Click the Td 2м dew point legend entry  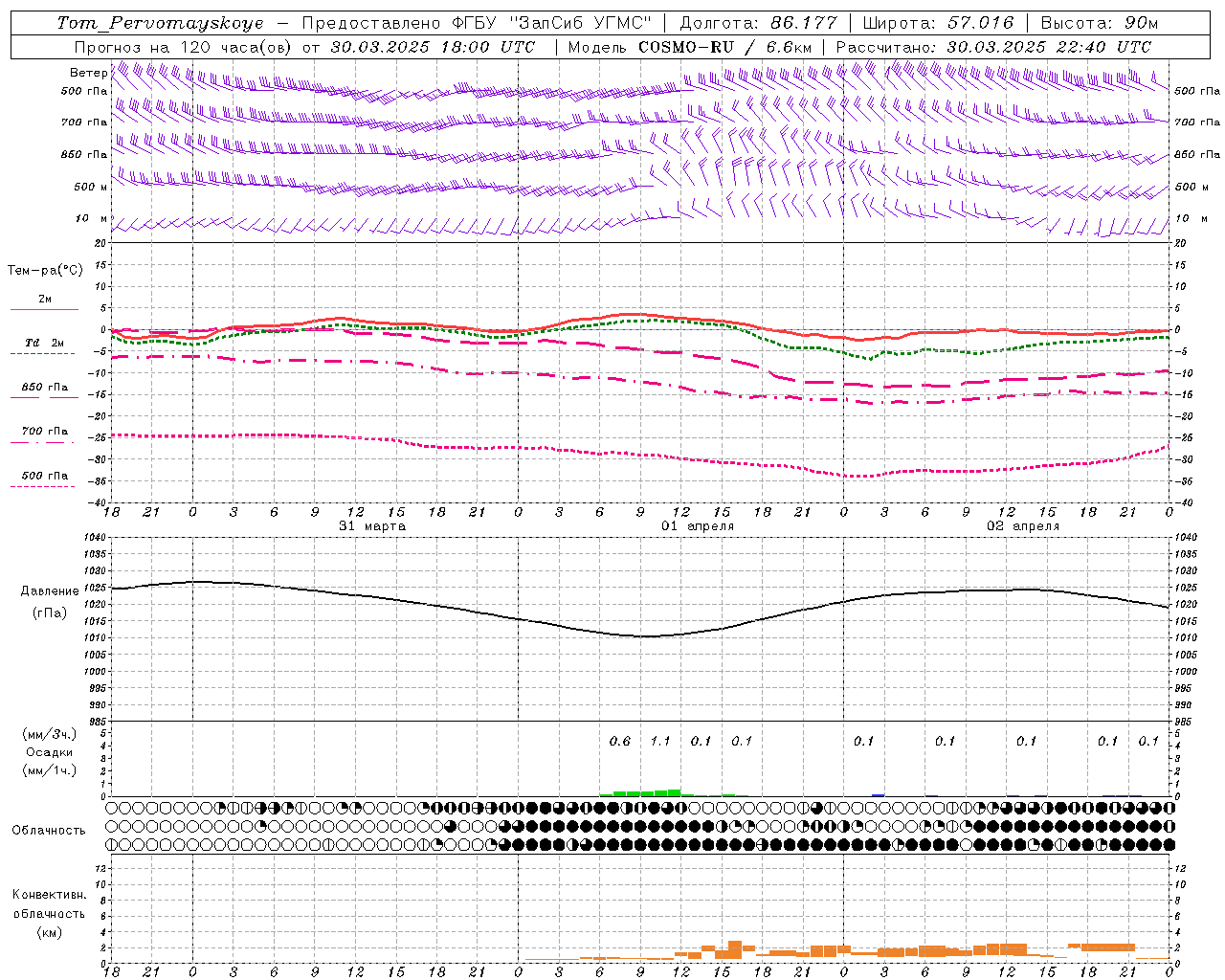(x=44, y=343)
